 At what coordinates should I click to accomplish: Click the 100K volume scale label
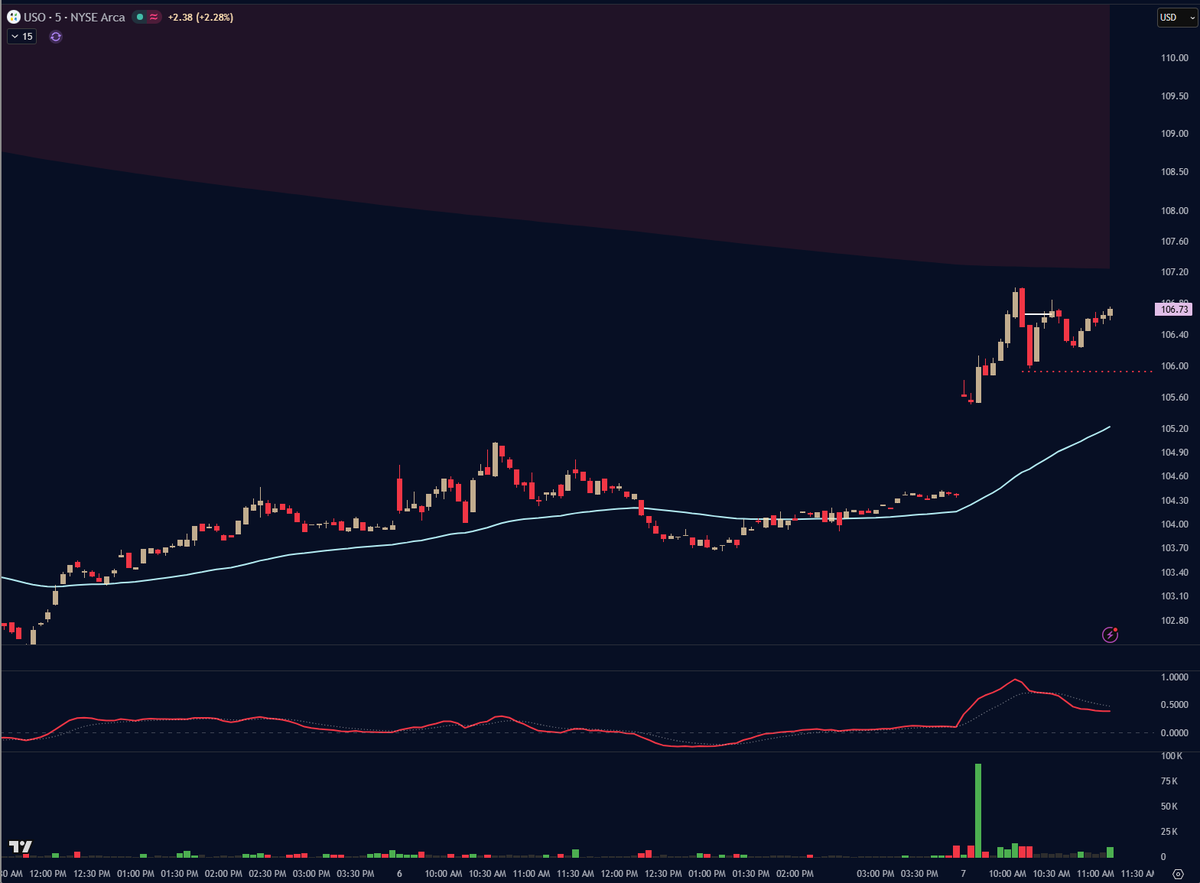tap(1171, 756)
